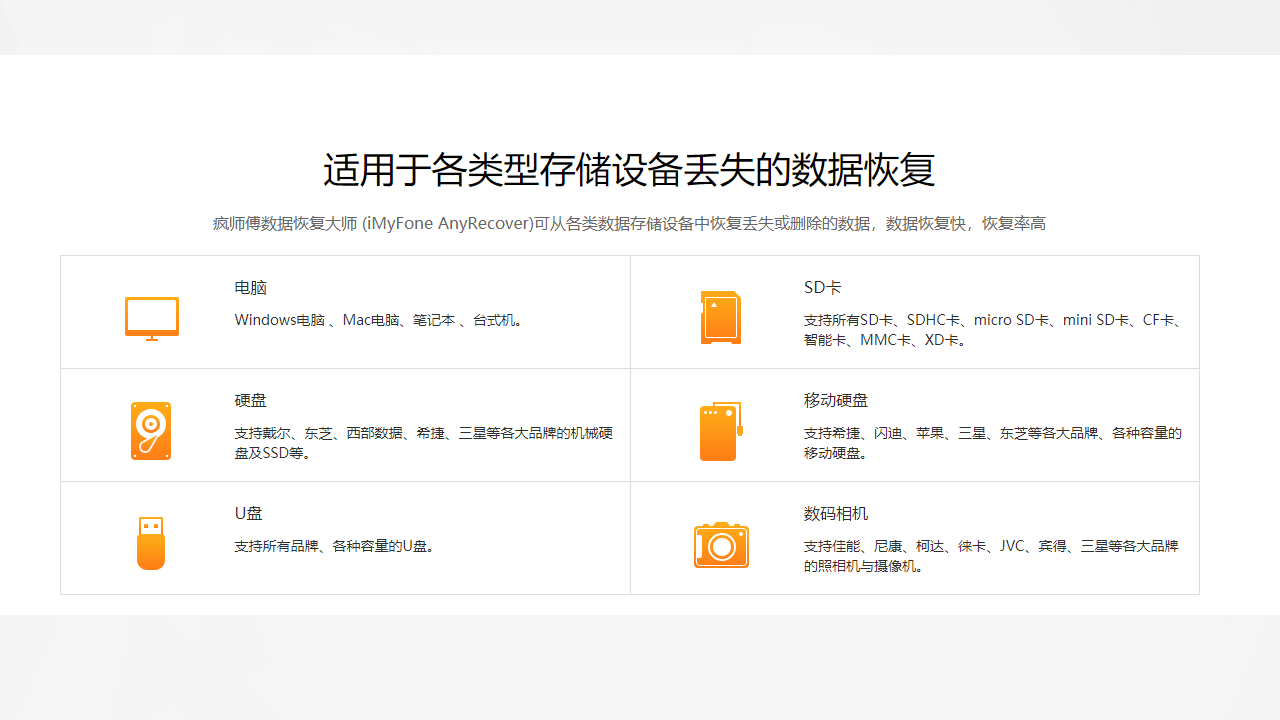
Task: Click the U盘 row card
Action: pos(345,537)
